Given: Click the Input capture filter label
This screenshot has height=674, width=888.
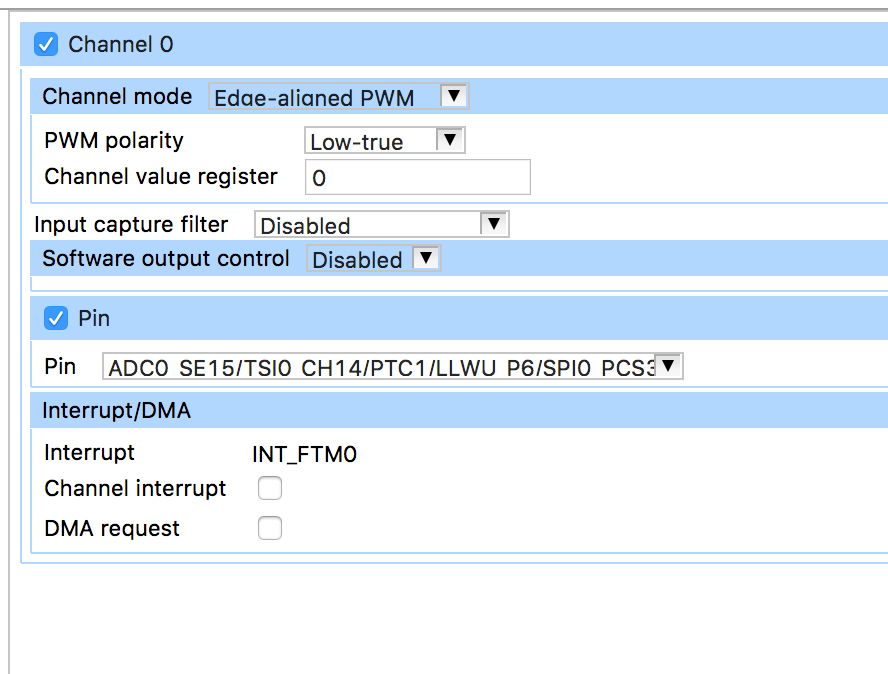Looking at the screenshot, I should (x=131, y=224).
